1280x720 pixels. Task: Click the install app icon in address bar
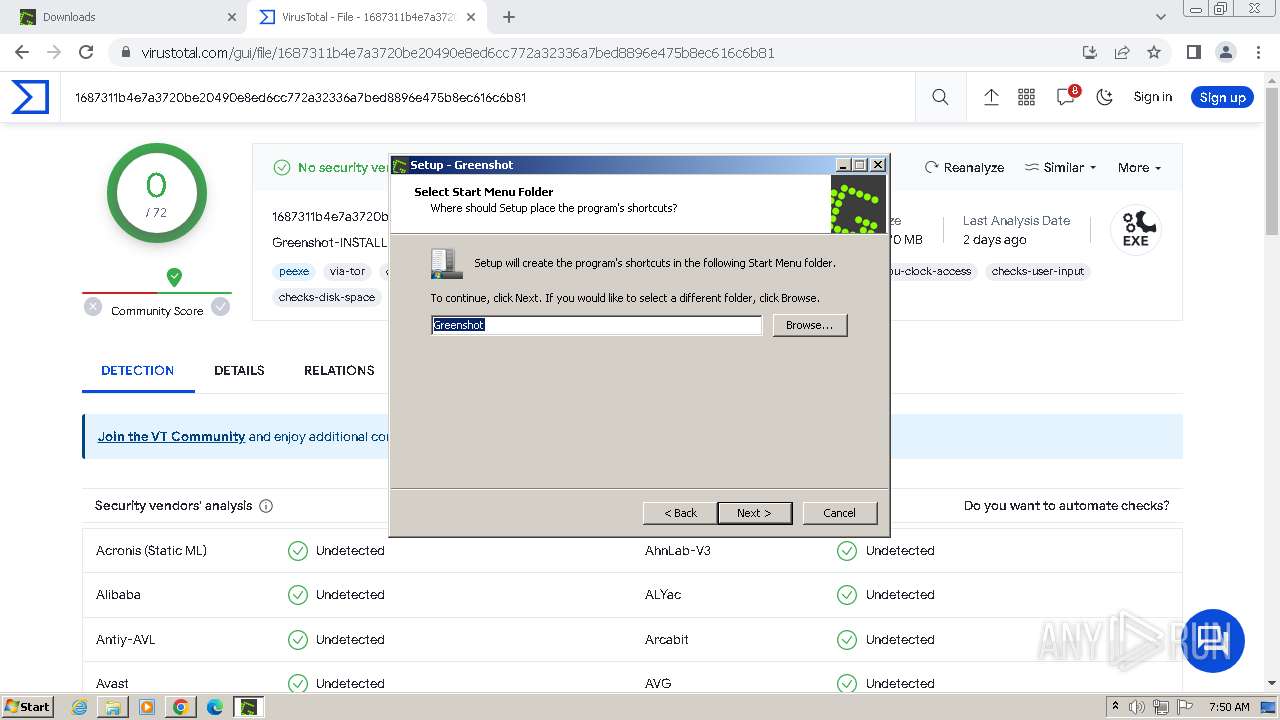point(1090,52)
